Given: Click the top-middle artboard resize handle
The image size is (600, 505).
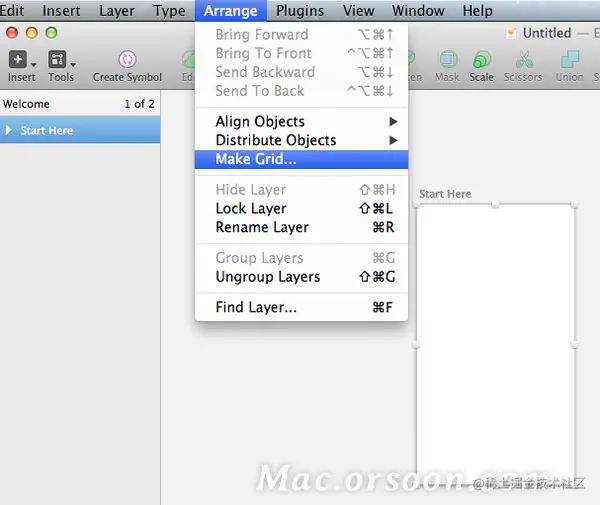Looking at the screenshot, I should 495,205.
